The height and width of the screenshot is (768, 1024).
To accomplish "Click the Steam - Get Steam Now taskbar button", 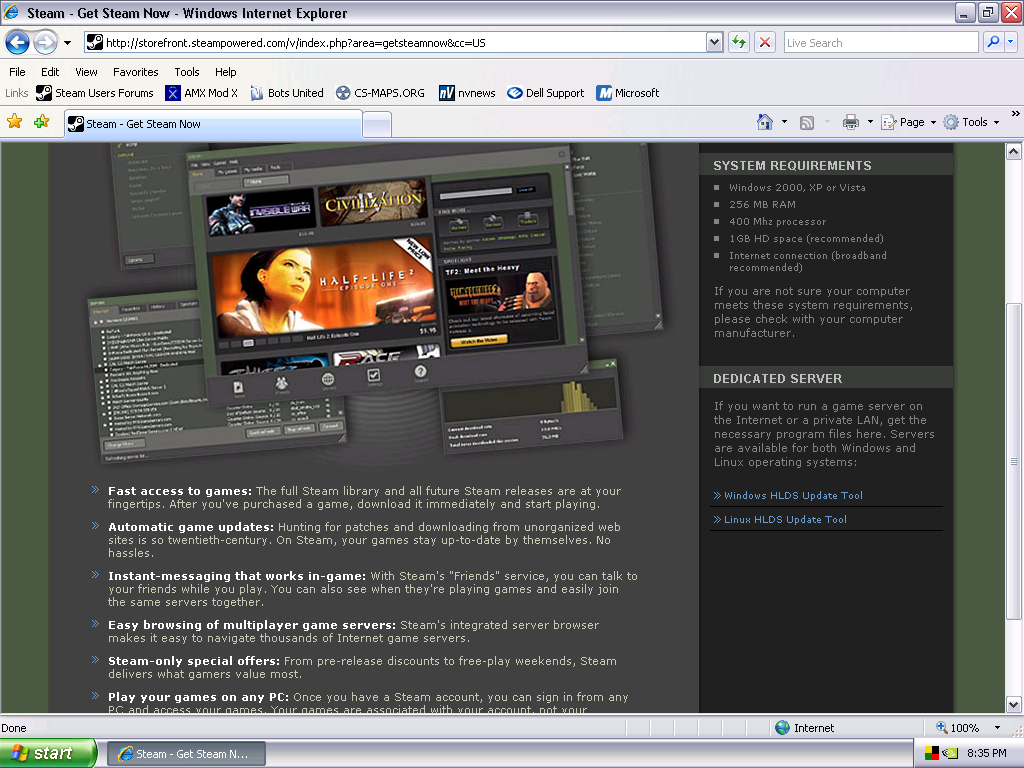I will tap(185, 754).
